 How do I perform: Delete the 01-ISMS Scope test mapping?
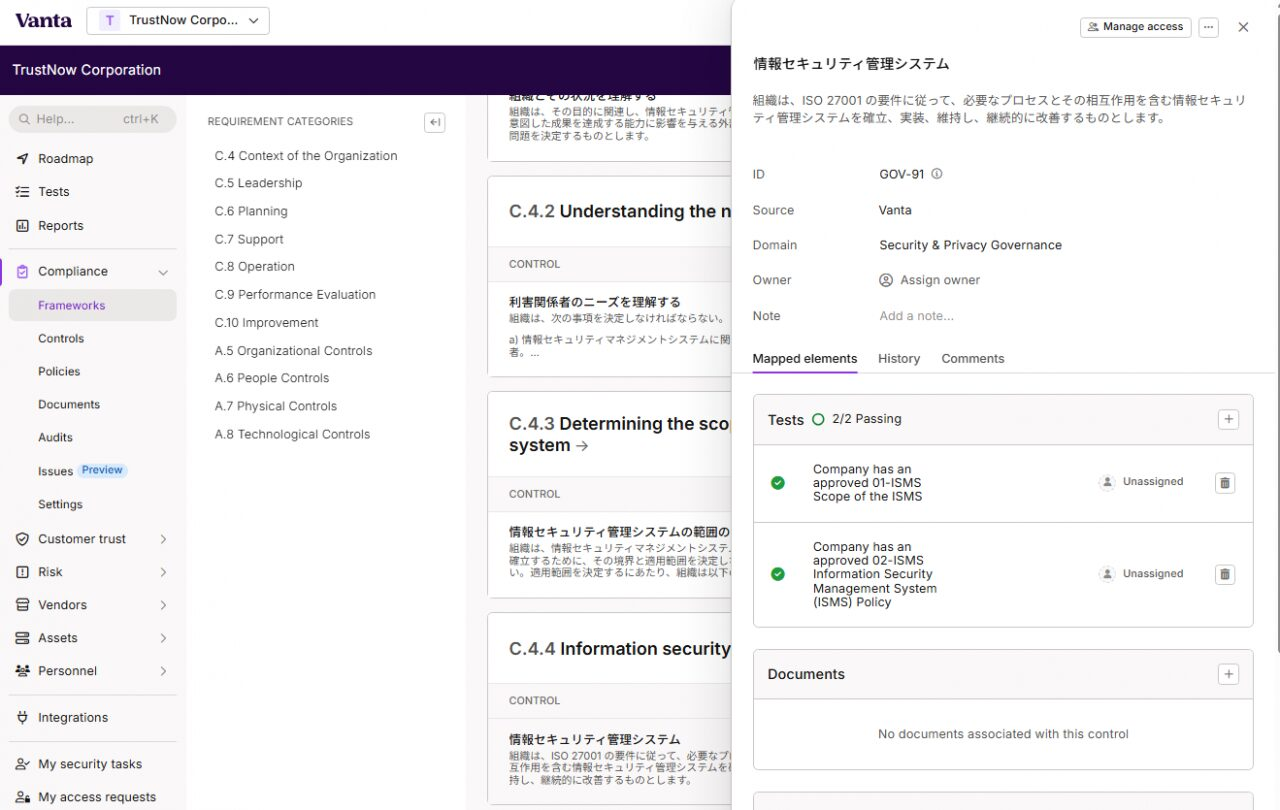click(x=1225, y=483)
